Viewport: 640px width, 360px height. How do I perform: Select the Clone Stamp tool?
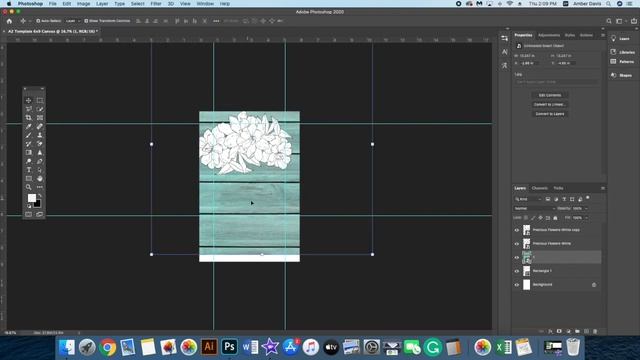coord(40,135)
